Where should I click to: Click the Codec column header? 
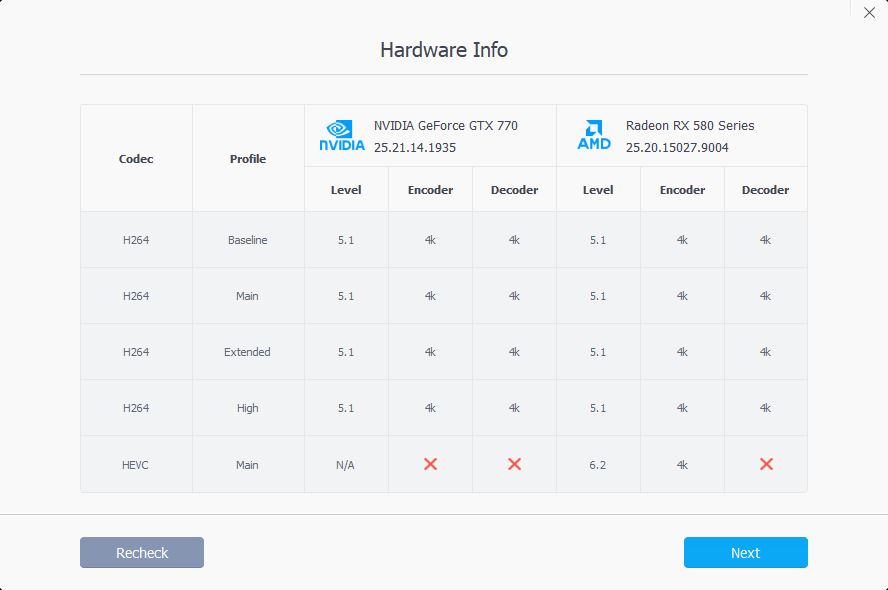coord(136,159)
